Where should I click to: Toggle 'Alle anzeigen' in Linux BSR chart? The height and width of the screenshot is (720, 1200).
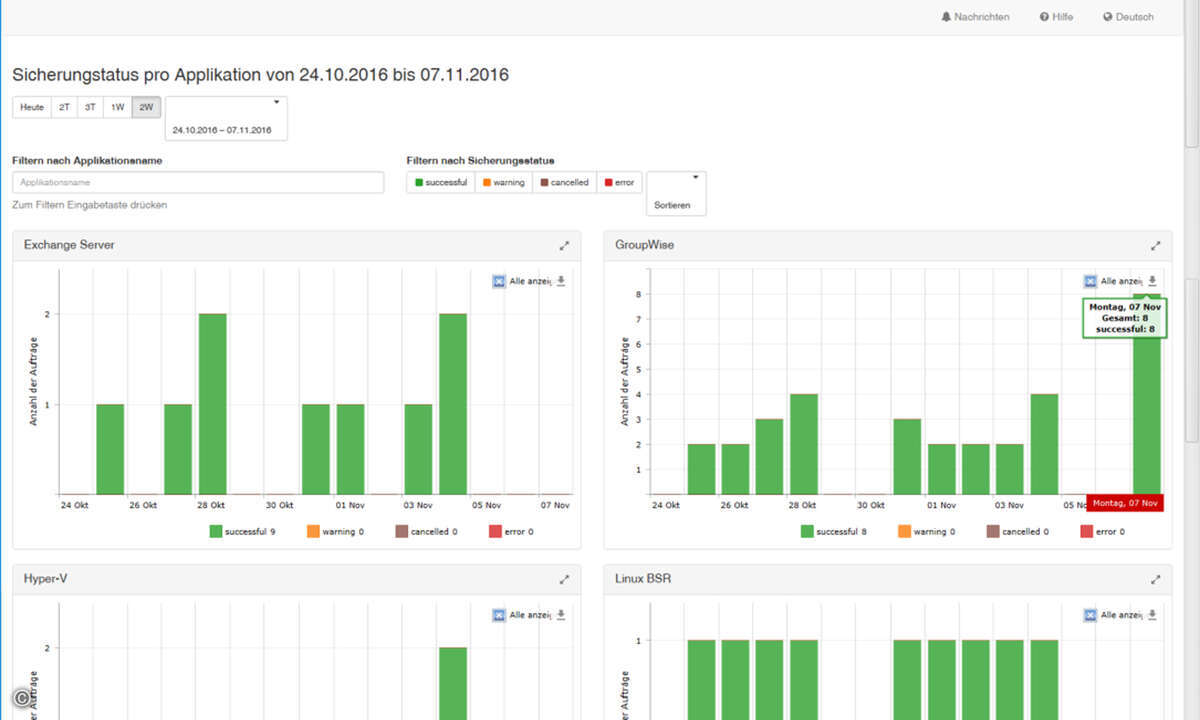(1114, 615)
